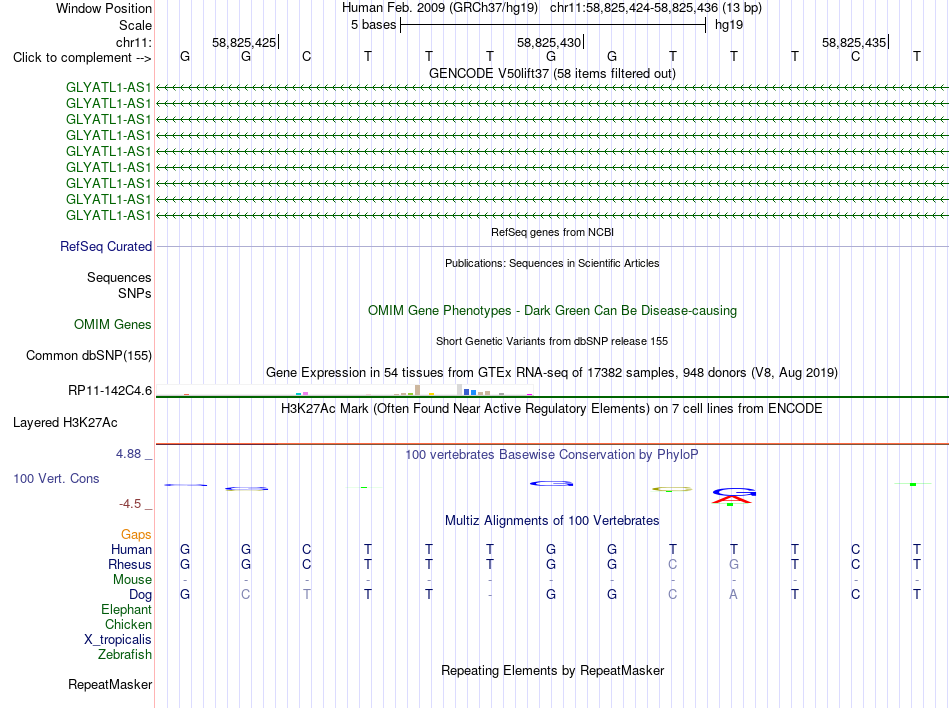Open 'Short Genetic Variants from dbSNP release 155'

pyautogui.click(x=552, y=341)
